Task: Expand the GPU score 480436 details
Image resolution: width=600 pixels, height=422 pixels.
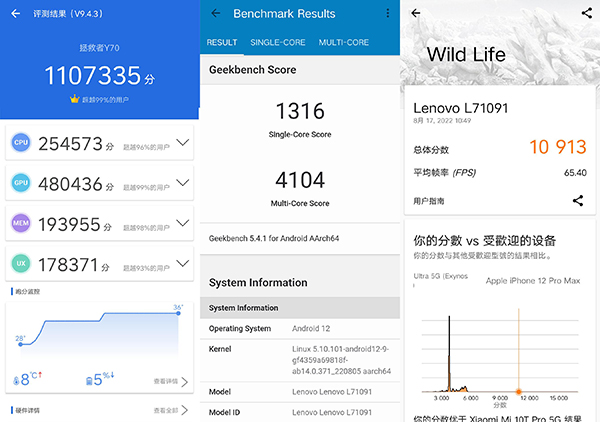Action: pyautogui.click(x=182, y=184)
